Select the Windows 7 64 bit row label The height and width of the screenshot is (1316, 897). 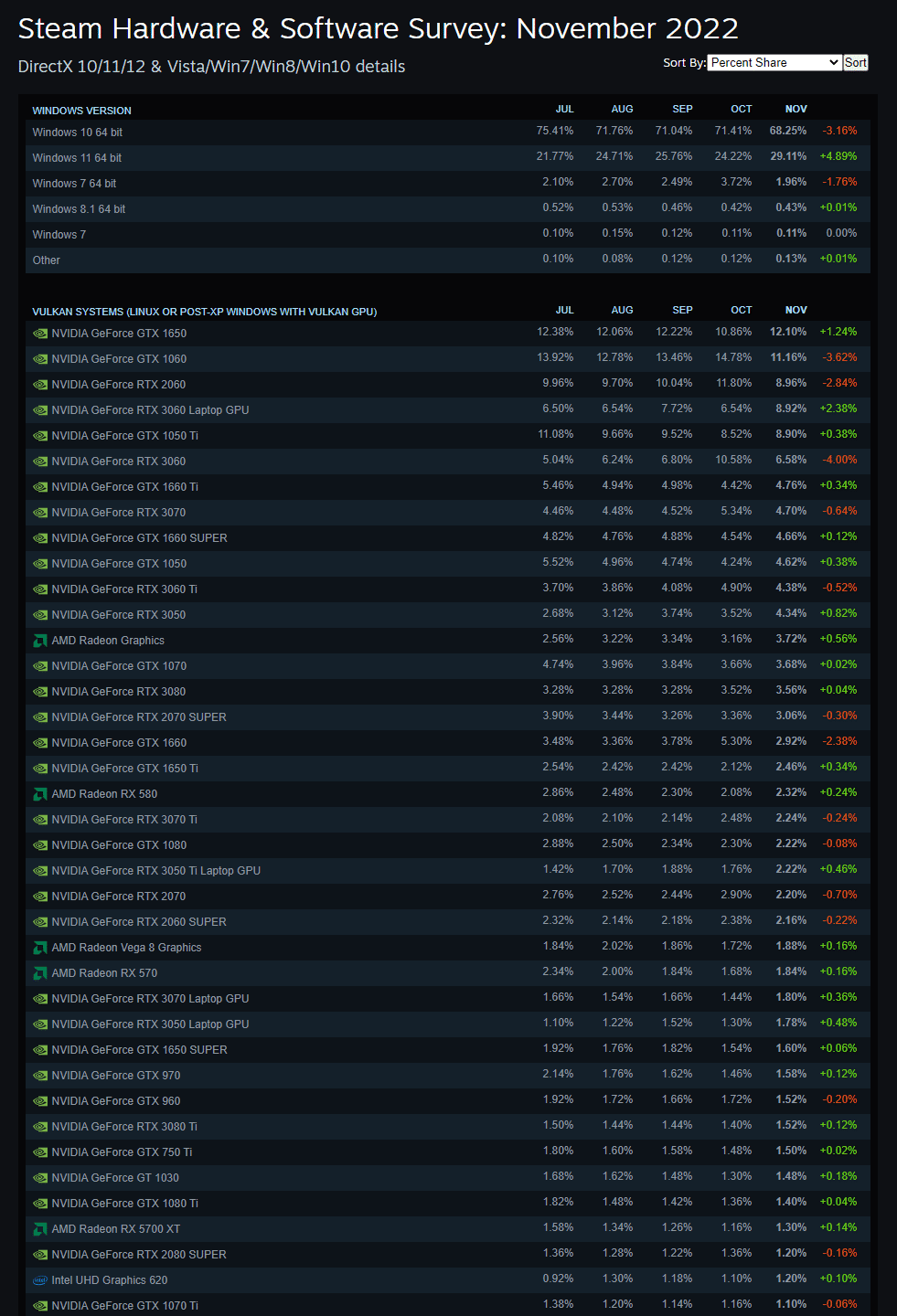74,184
